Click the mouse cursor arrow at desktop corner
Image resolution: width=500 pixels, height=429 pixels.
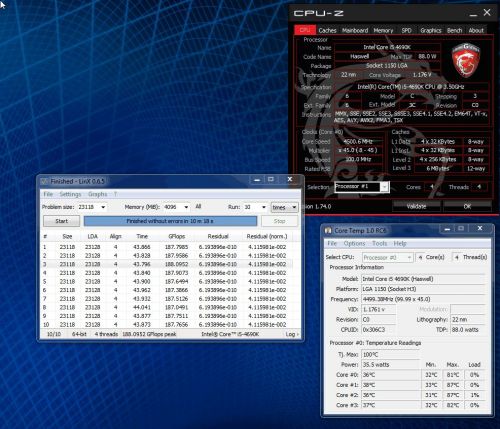(3, 5)
